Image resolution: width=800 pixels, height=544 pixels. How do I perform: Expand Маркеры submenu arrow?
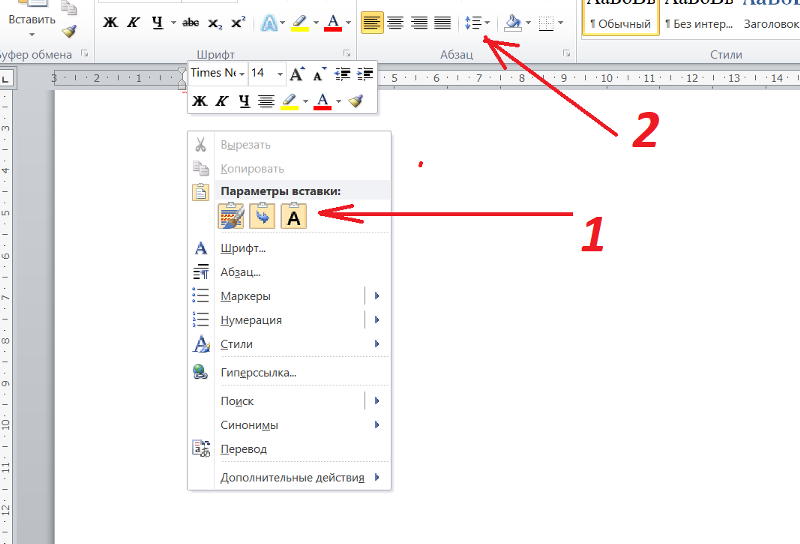point(377,296)
